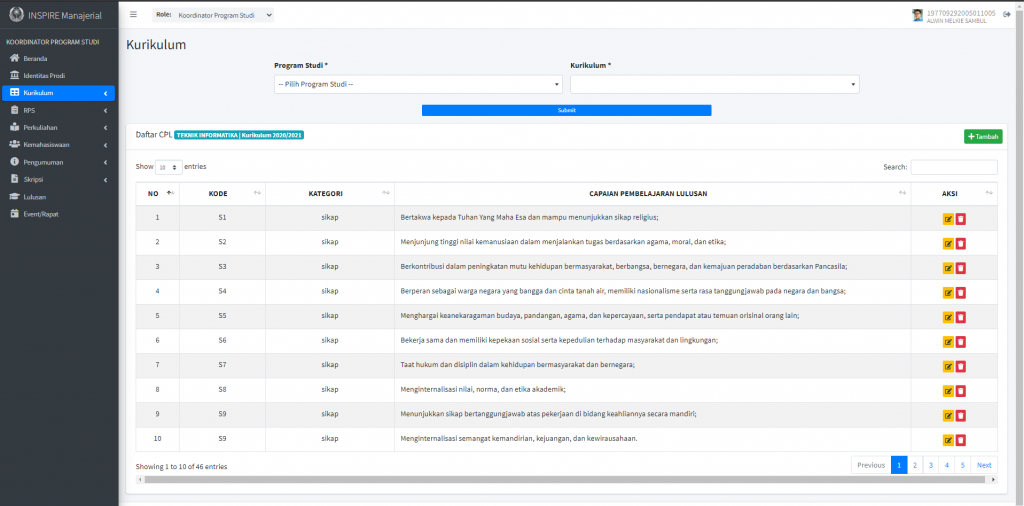Change the Show entries count dropdown
Image resolution: width=1024 pixels, height=506 pixels.
tap(168, 167)
